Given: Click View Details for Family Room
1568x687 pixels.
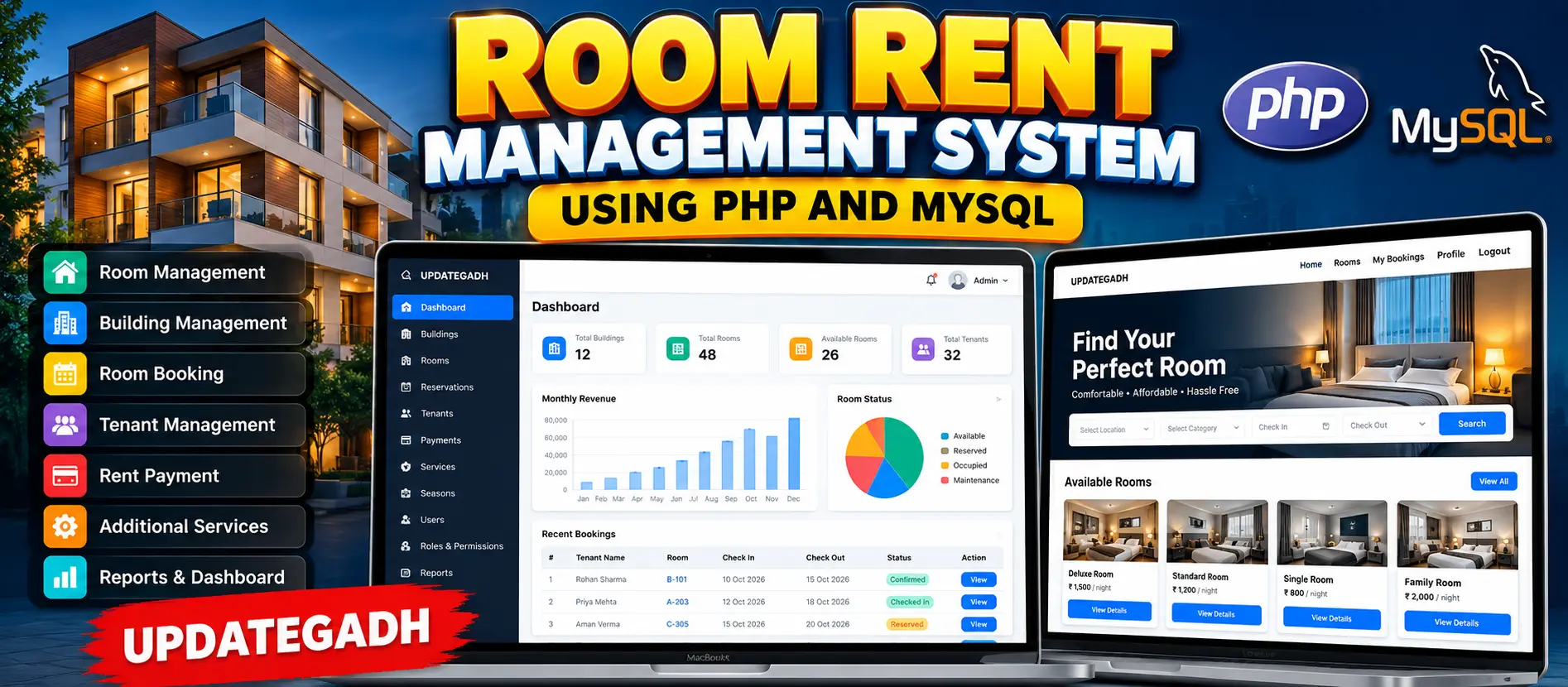Looking at the screenshot, I should (1457, 622).
